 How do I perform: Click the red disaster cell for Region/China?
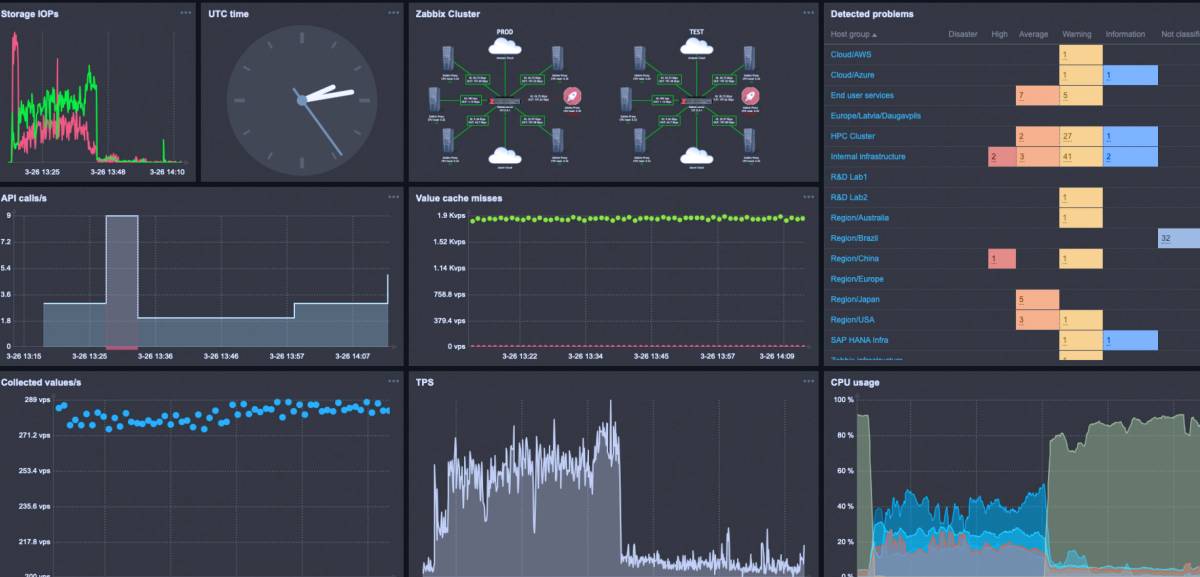(x=992, y=258)
